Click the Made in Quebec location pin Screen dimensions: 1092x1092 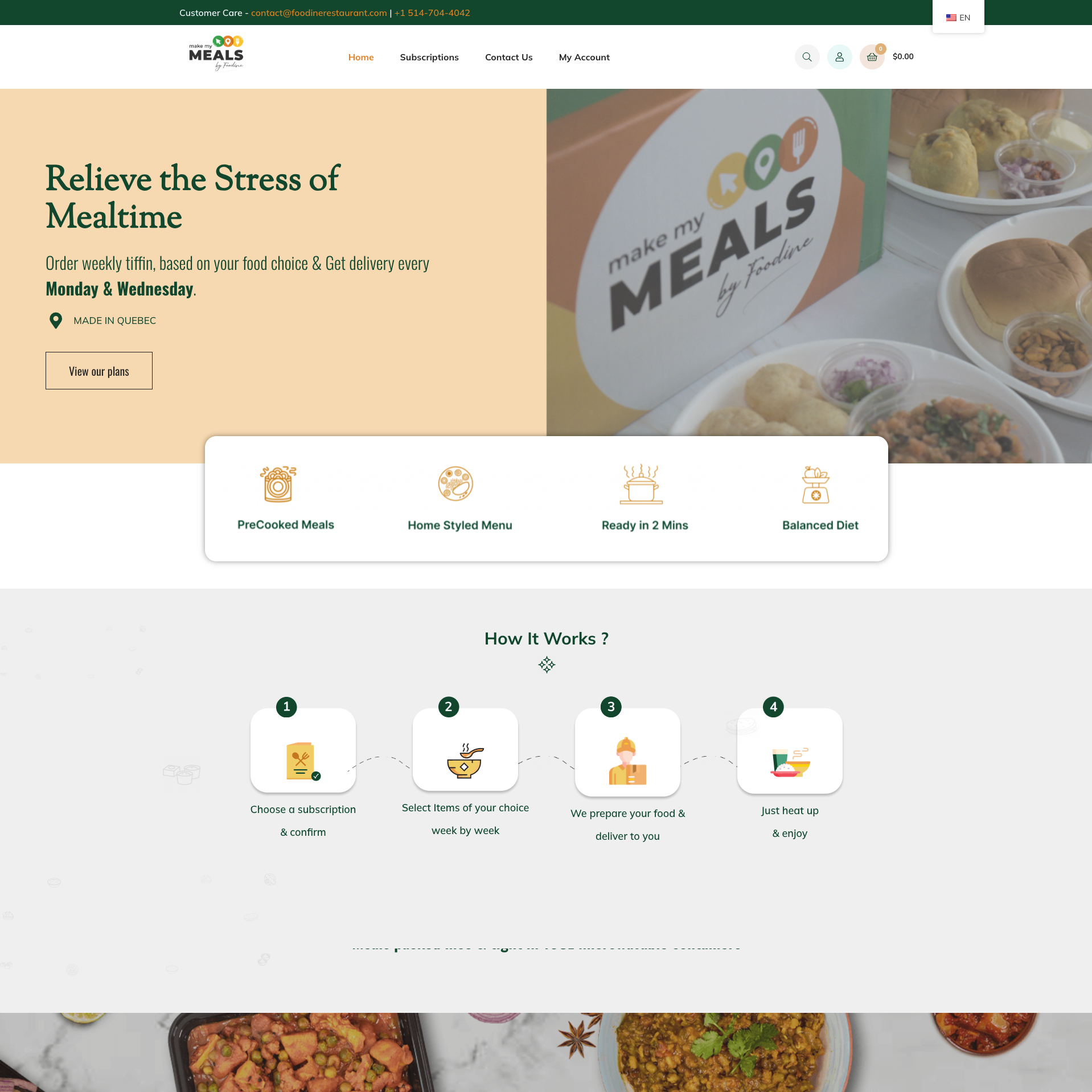tap(56, 321)
